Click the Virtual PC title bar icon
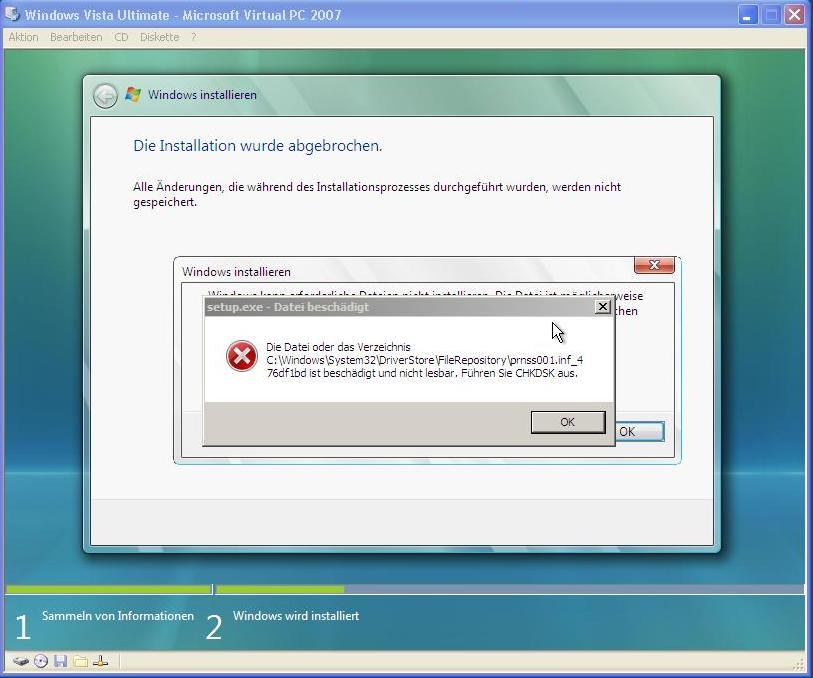The width and height of the screenshot is (813, 678). point(11,14)
